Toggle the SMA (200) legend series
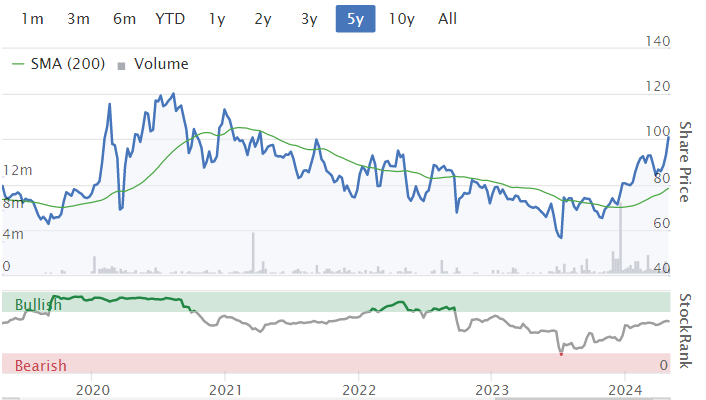The image size is (706, 400). (x=59, y=64)
